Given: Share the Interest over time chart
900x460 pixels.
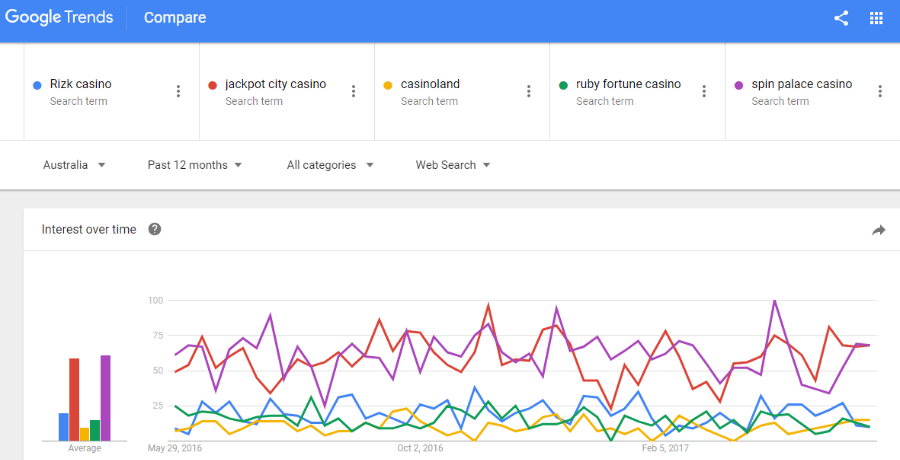Looking at the screenshot, I should 878,230.
